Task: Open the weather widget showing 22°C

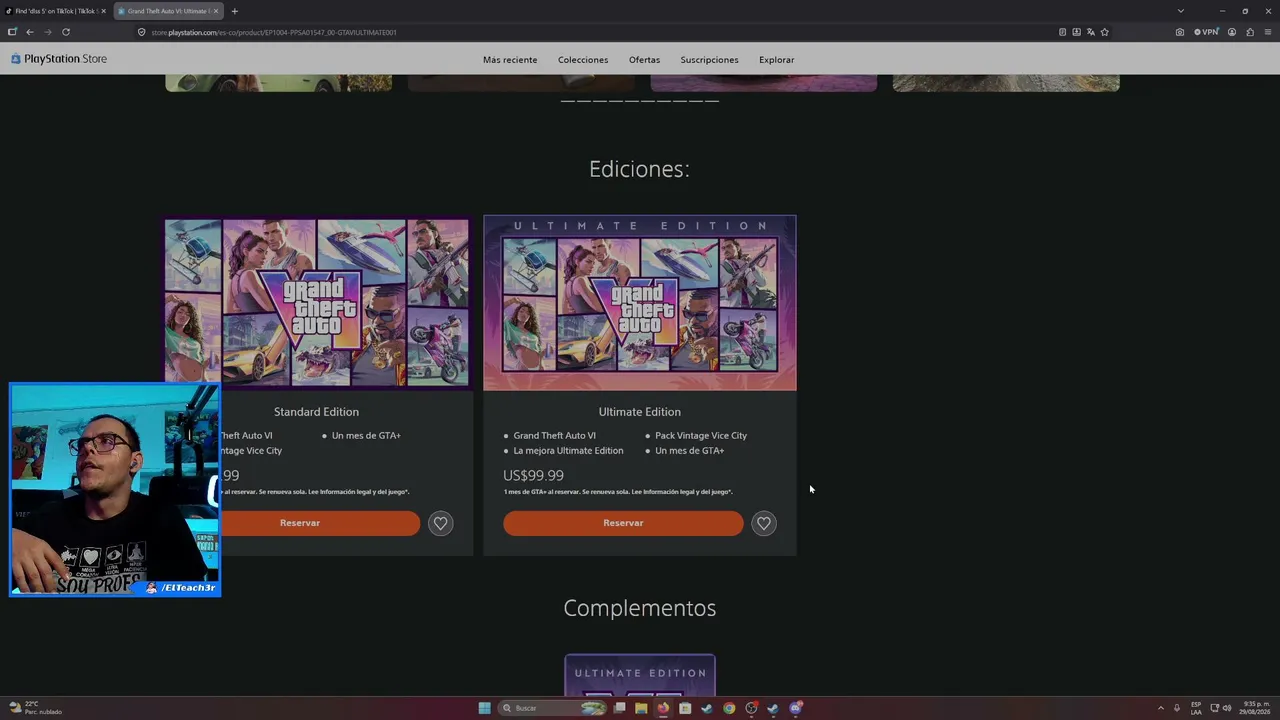Action: [35, 708]
